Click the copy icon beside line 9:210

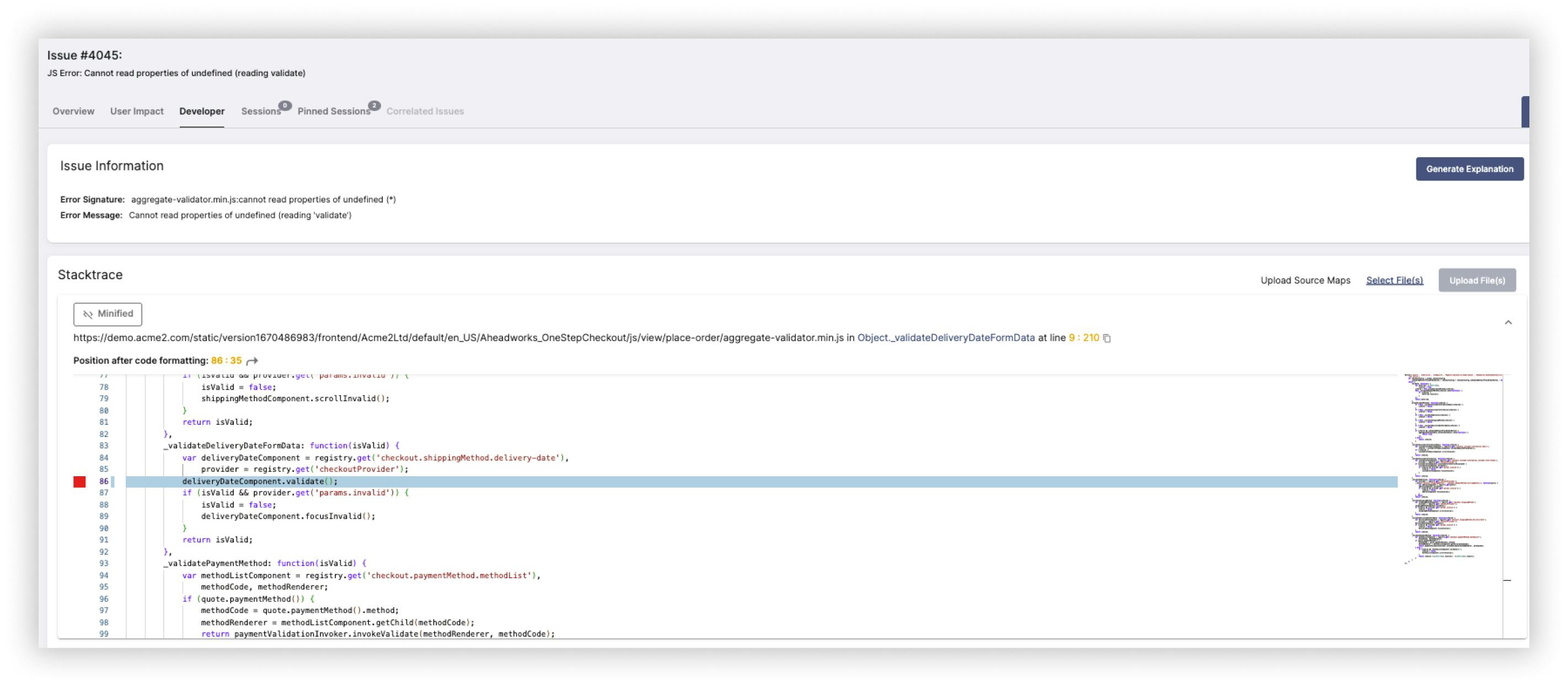(x=1105, y=338)
